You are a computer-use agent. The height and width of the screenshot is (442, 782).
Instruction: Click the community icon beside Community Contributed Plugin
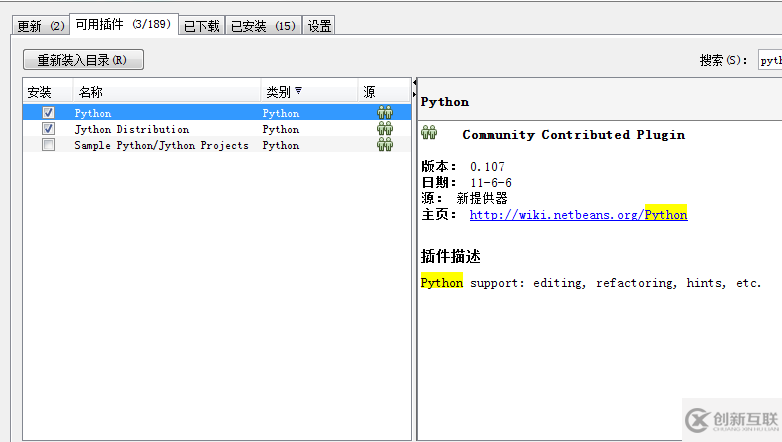[x=429, y=133]
